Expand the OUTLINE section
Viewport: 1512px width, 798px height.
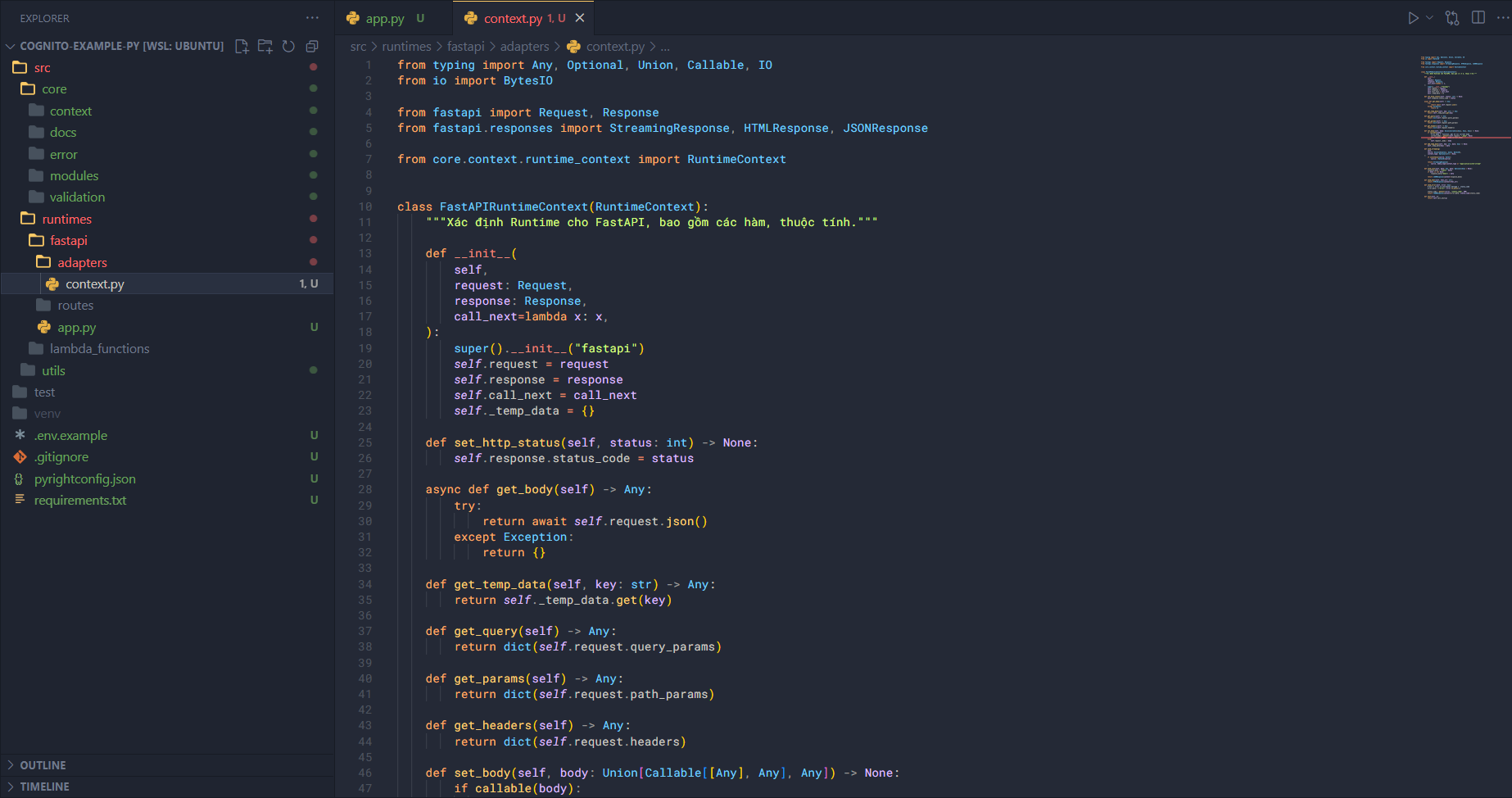pyautogui.click(x=43, y=765)
